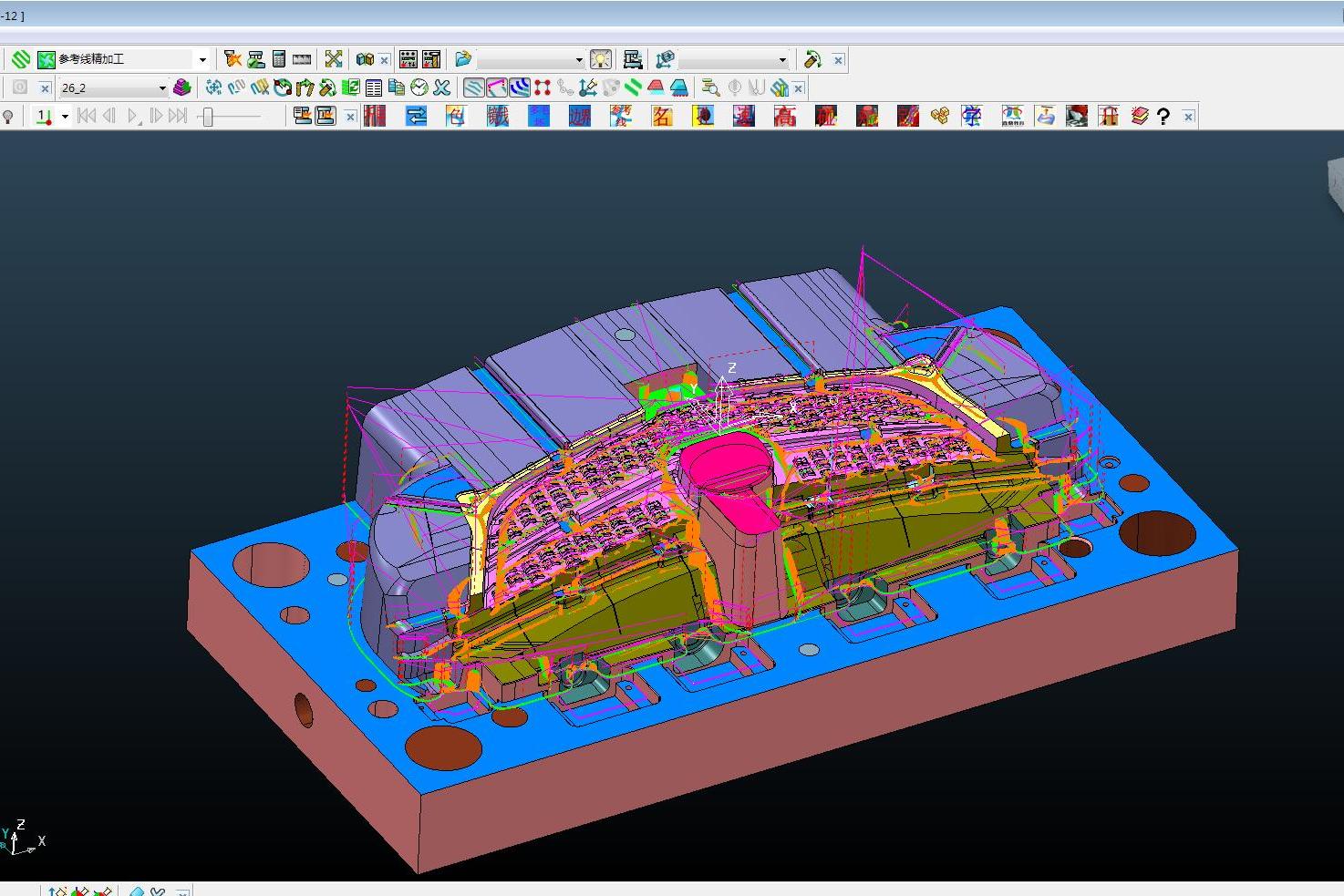Click the yellow 名 macro icon

coord(662,116)
